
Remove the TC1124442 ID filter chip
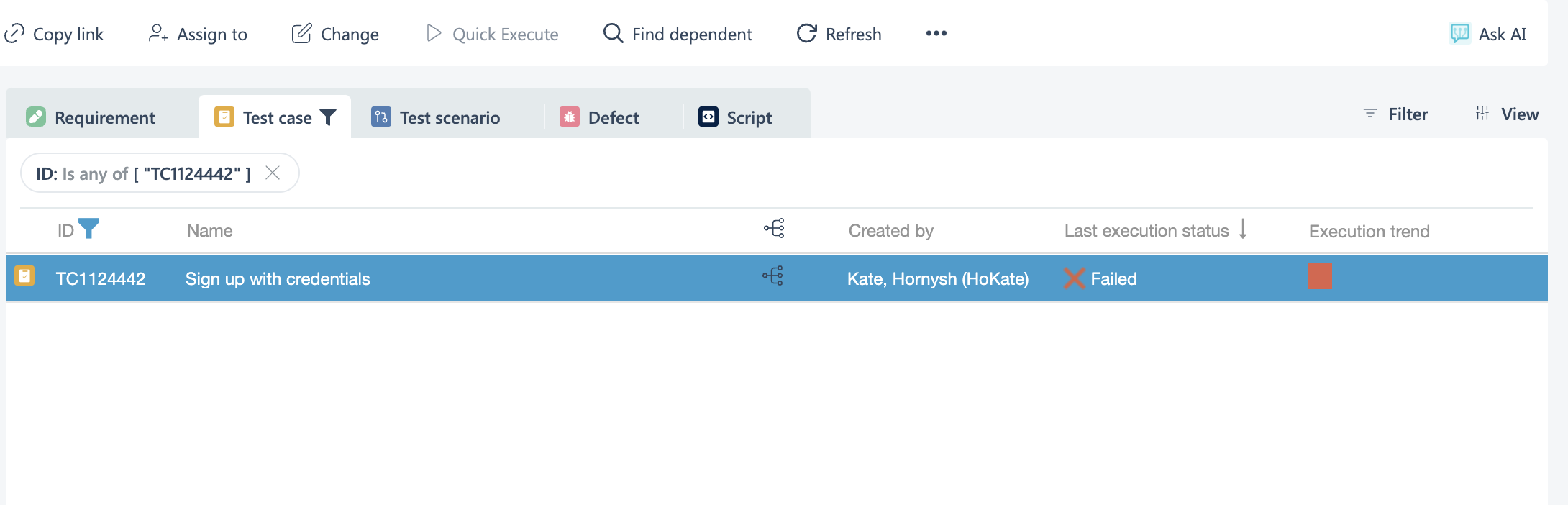click(x=273, y=173)
